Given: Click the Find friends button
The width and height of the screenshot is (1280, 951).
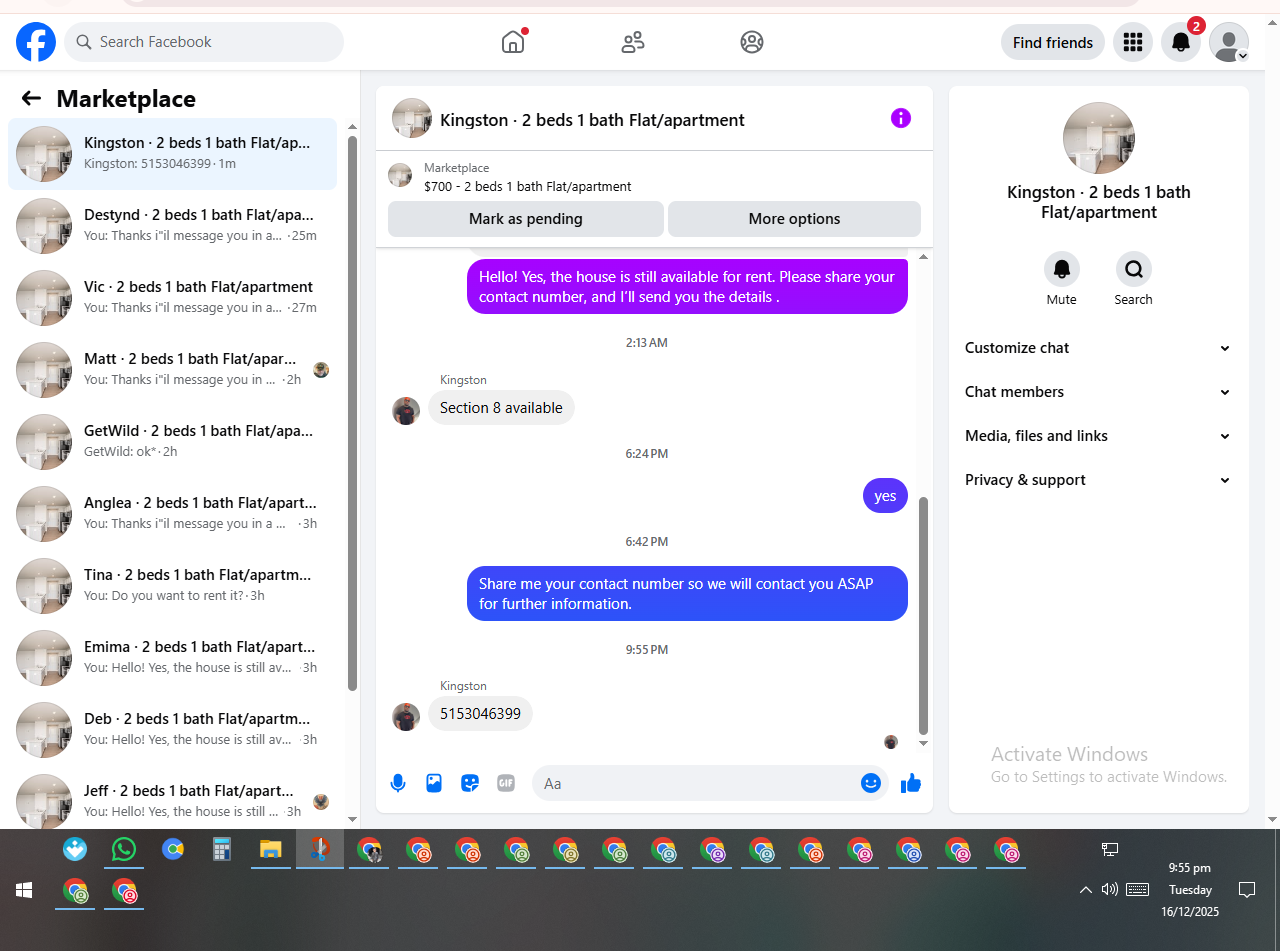Looking at the screenshot, I should point(1053,42).
